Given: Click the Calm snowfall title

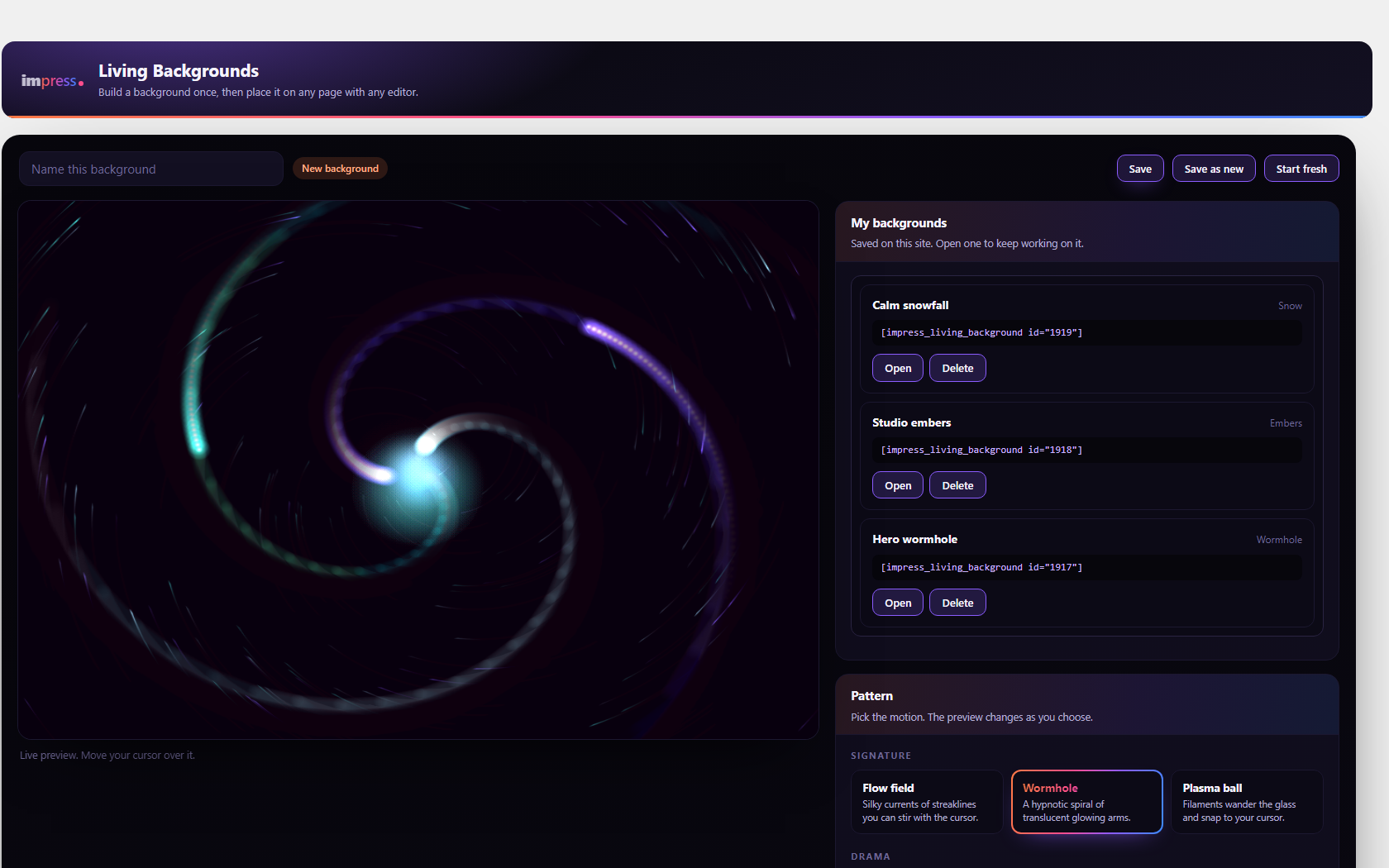Looking at the screenshot, I should pyautogui.click(x=910, y=305).
